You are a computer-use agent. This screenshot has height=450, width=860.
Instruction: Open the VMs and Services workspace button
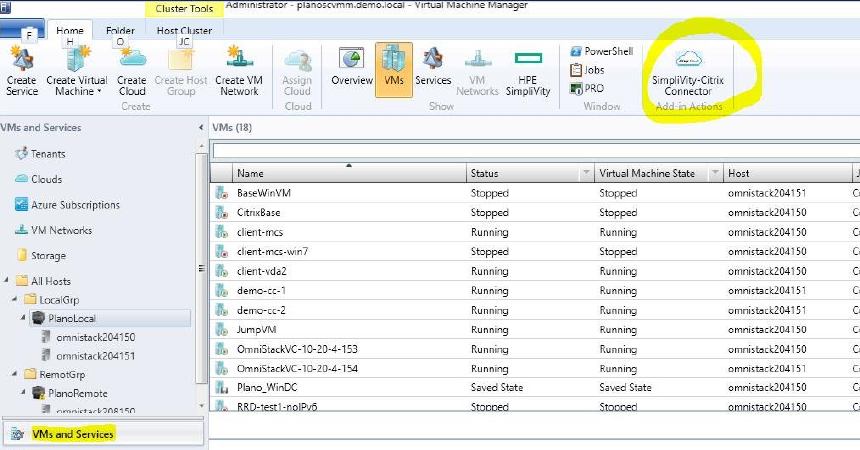click(x=103, y=434)
